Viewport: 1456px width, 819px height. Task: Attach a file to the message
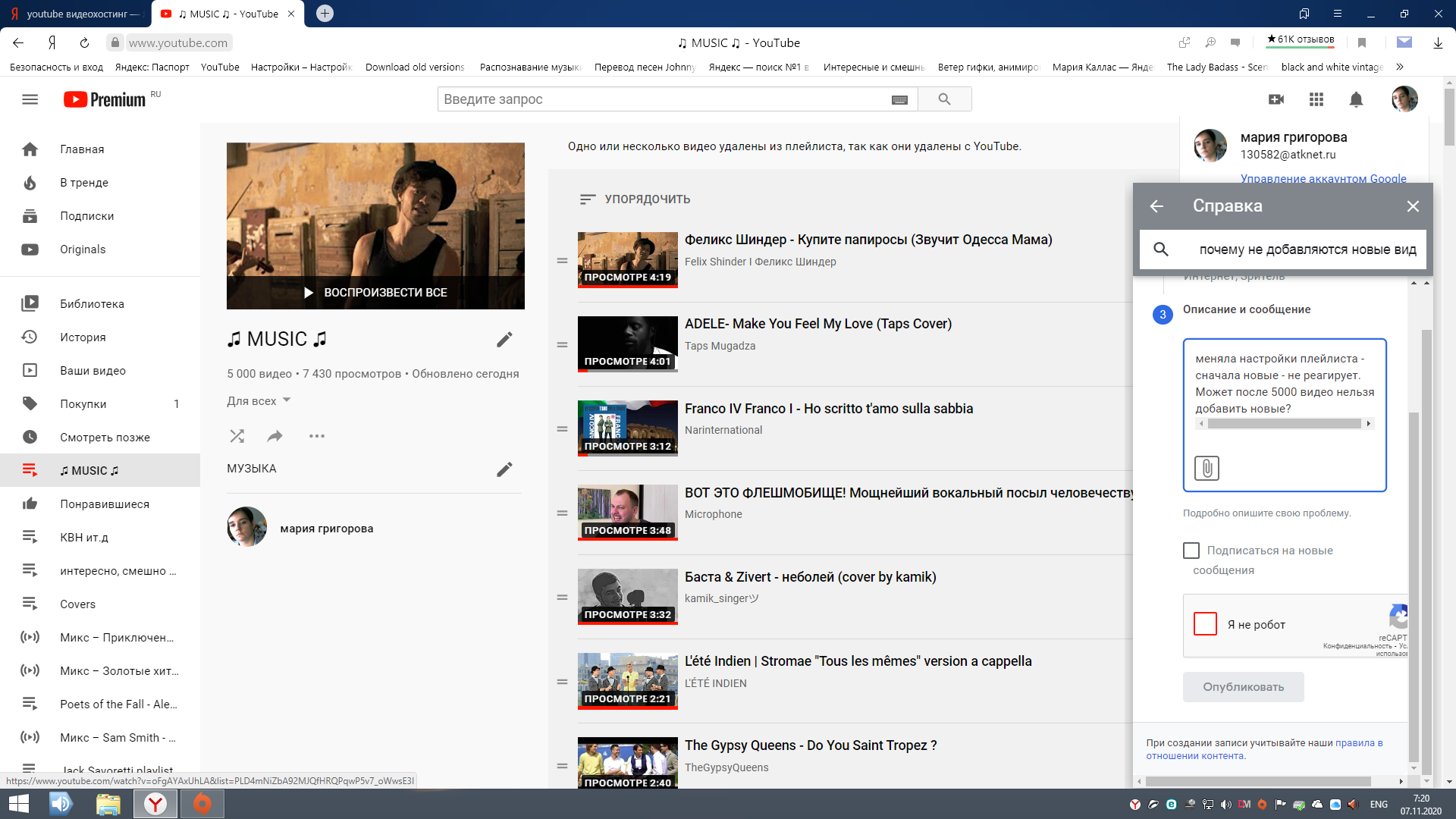click(1207, 468)
